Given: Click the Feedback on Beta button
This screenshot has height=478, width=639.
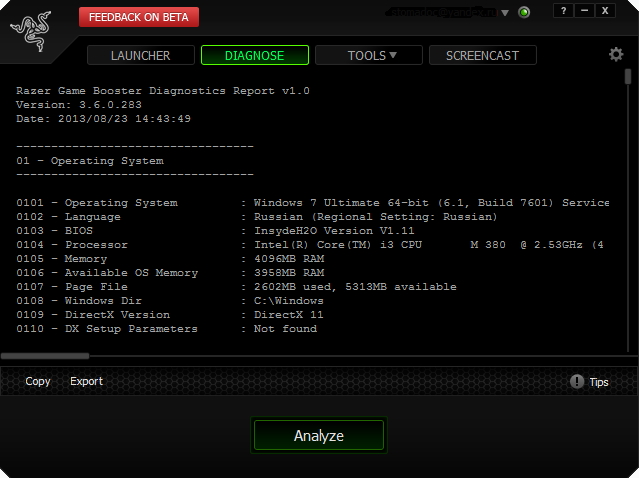Looking at the screenshot, I should tap(139, 17).
